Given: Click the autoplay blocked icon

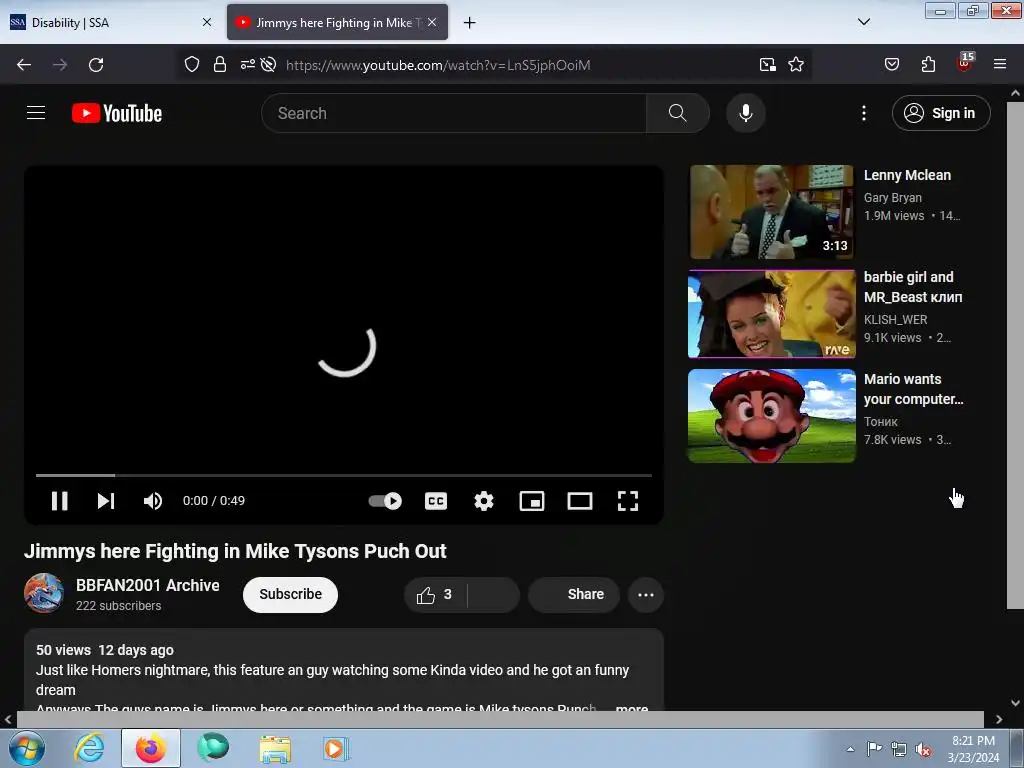Looking at the screenshot, I should (268, 64).
